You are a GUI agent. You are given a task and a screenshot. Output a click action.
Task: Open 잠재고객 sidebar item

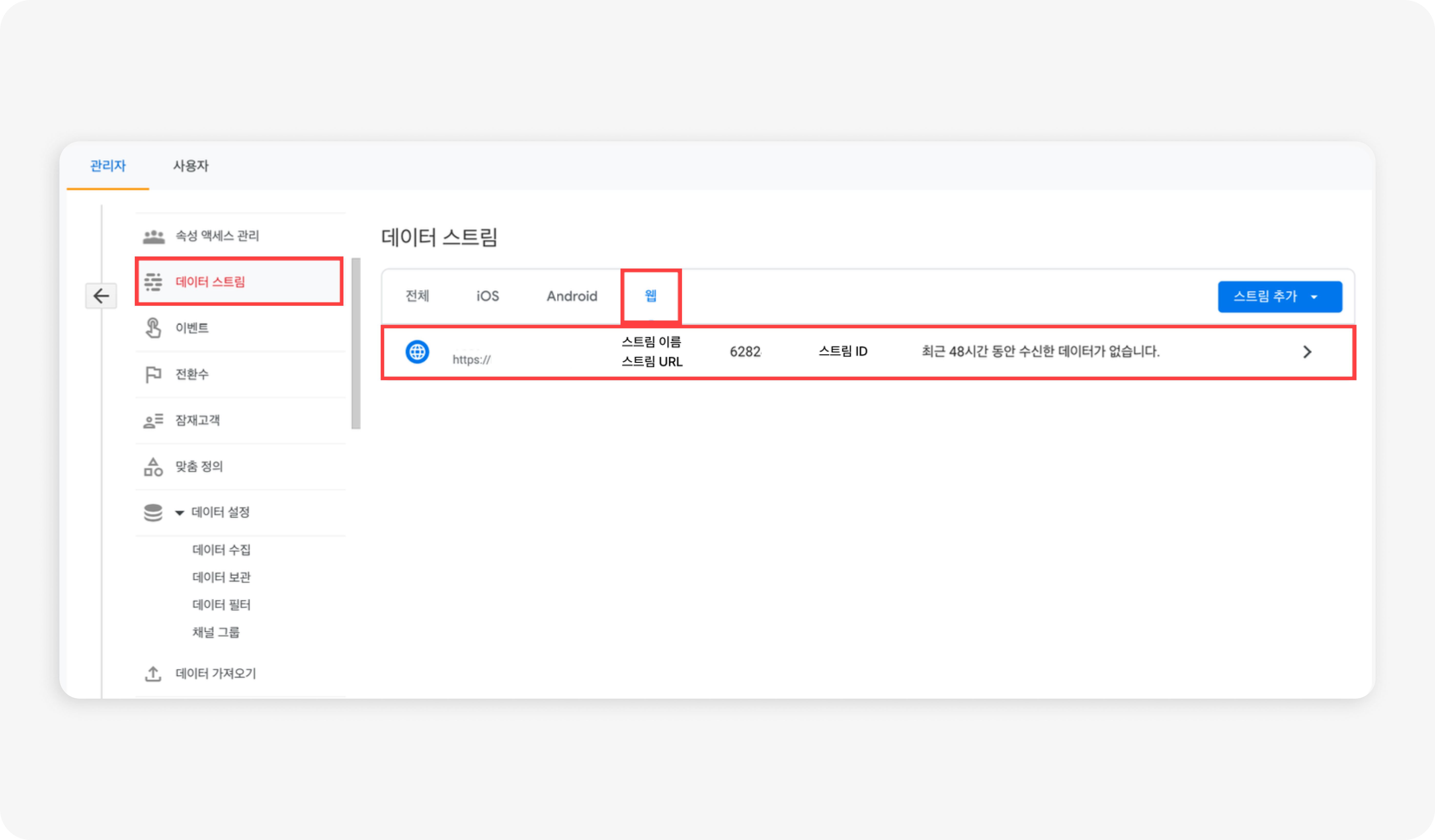[240, 420]
